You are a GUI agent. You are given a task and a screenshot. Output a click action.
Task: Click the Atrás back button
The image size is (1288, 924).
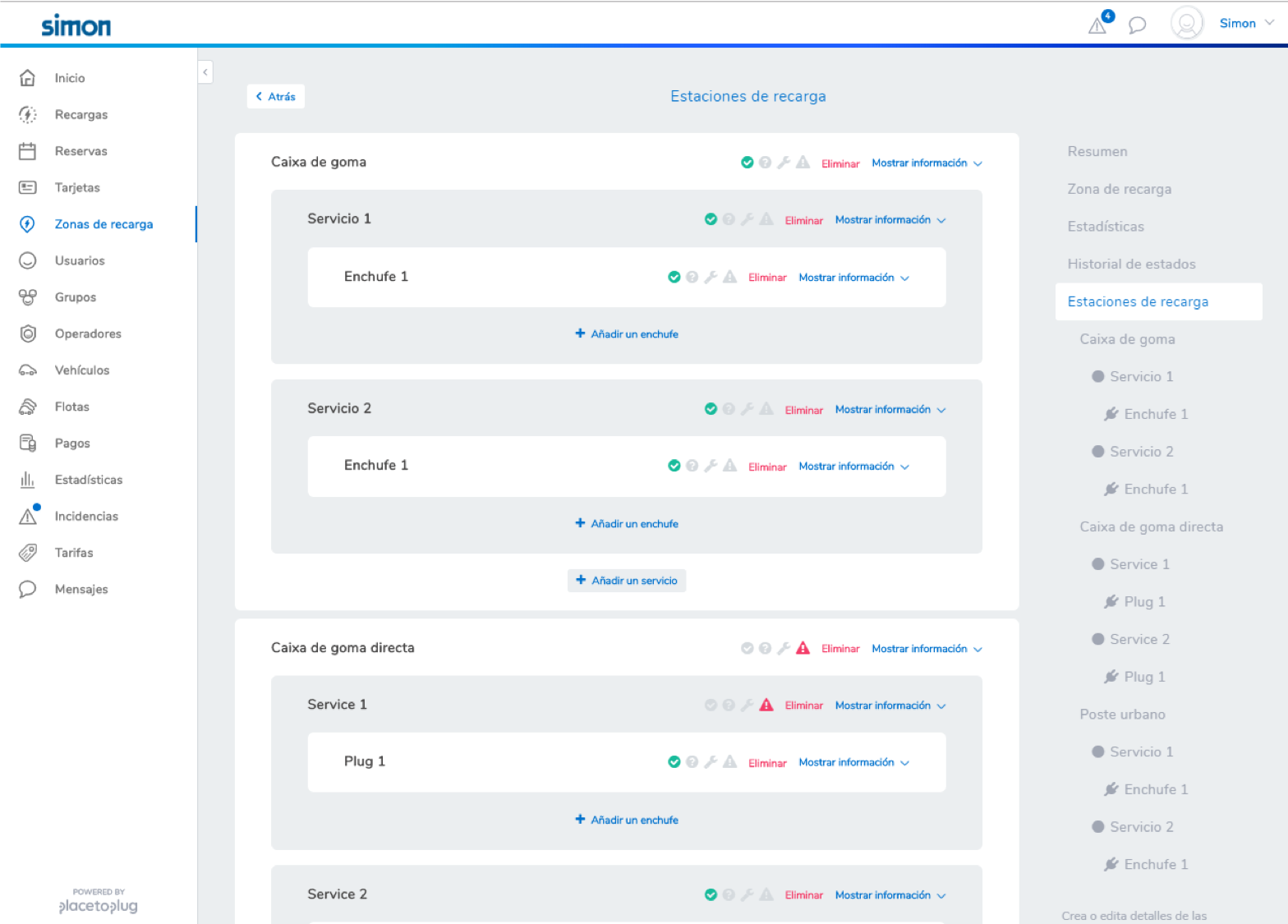pos(276,96)
